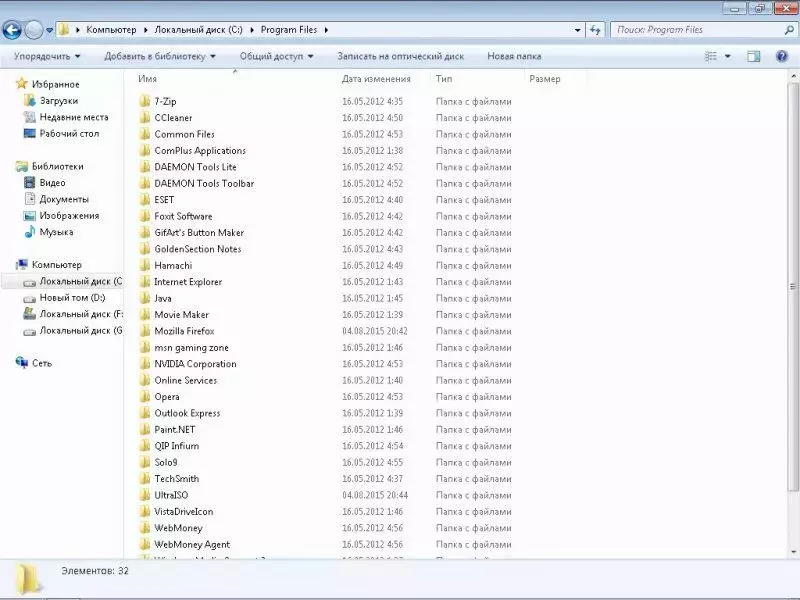Viewport: 800px width, 600px height.
Task: Open the recent pages history dropdown arrow
Action: click(49, 30)
